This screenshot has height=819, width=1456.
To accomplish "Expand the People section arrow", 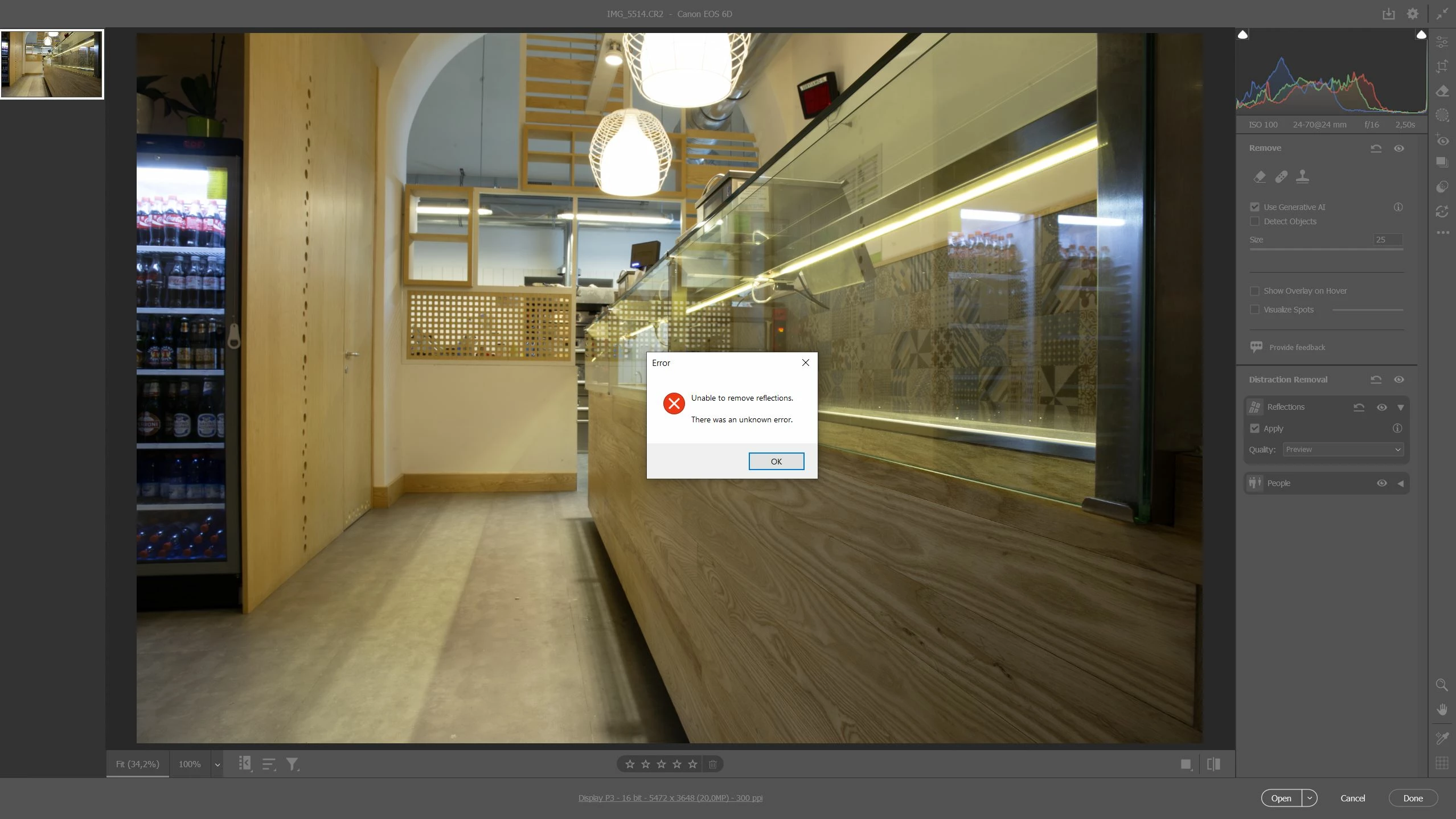I will [x=1400, y=484].
